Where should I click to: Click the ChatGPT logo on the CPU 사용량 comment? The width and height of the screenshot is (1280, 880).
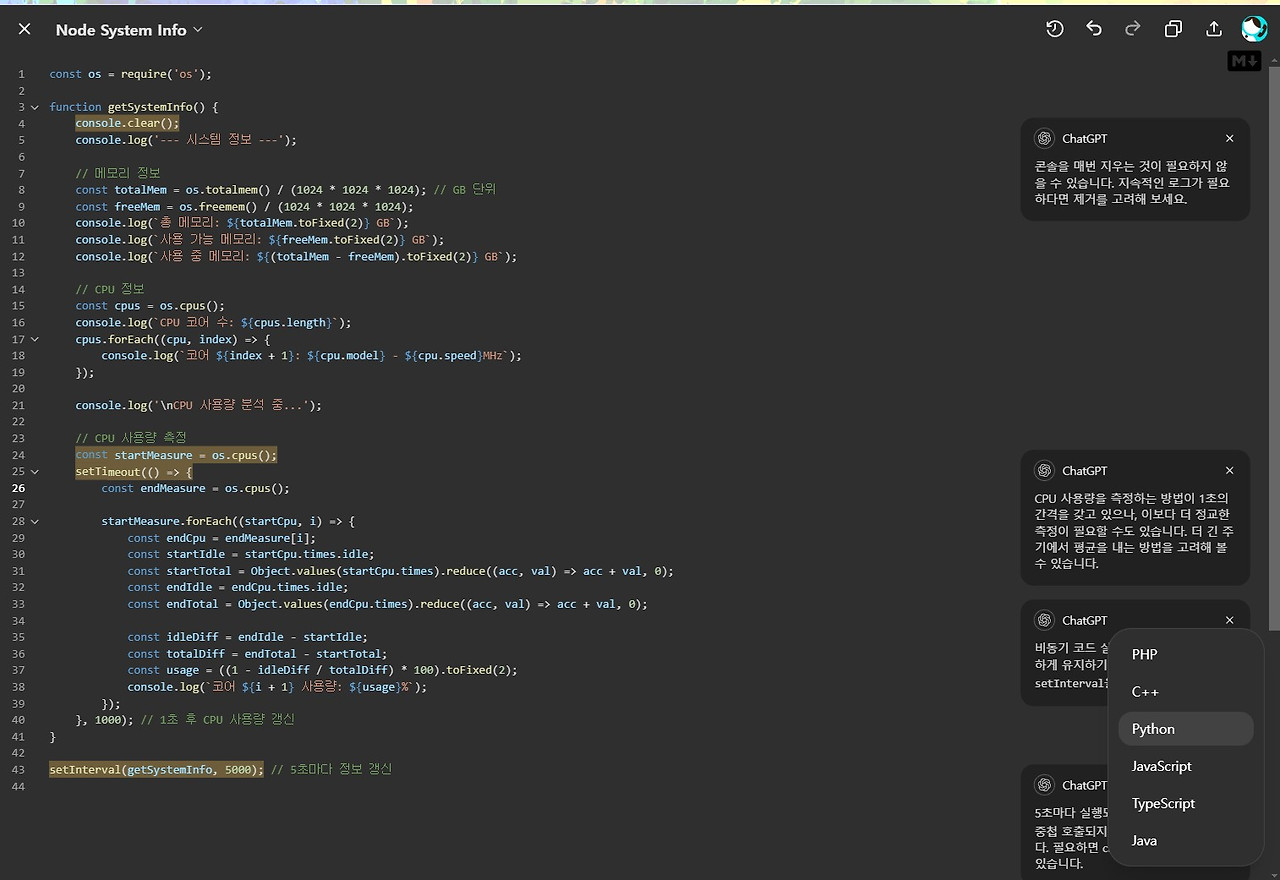tap(1045, 470)
